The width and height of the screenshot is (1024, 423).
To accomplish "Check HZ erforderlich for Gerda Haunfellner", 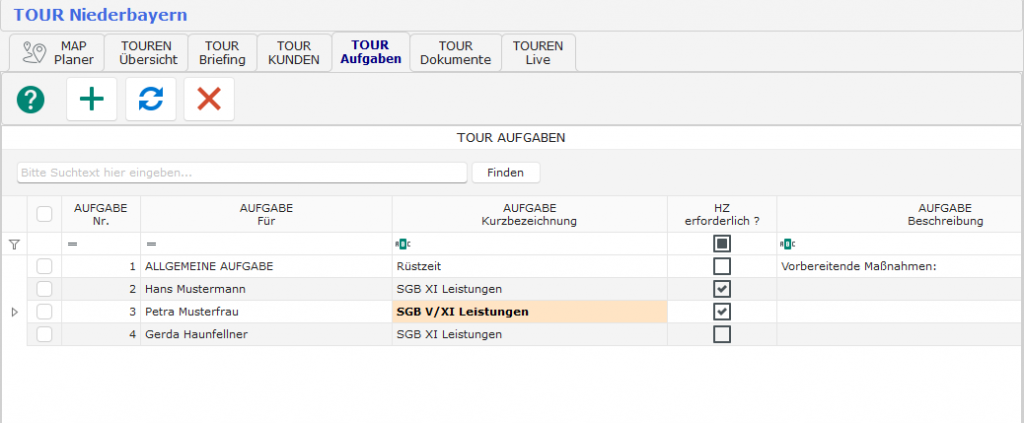I will tap(722, 334).
